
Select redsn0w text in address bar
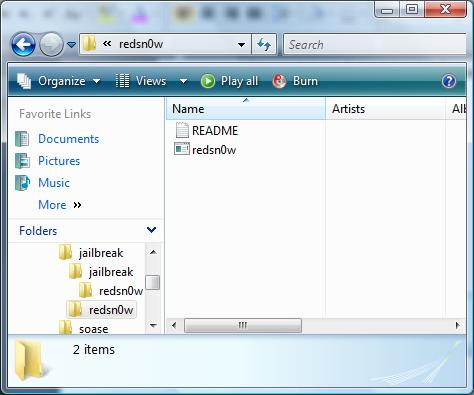point(141,44)
